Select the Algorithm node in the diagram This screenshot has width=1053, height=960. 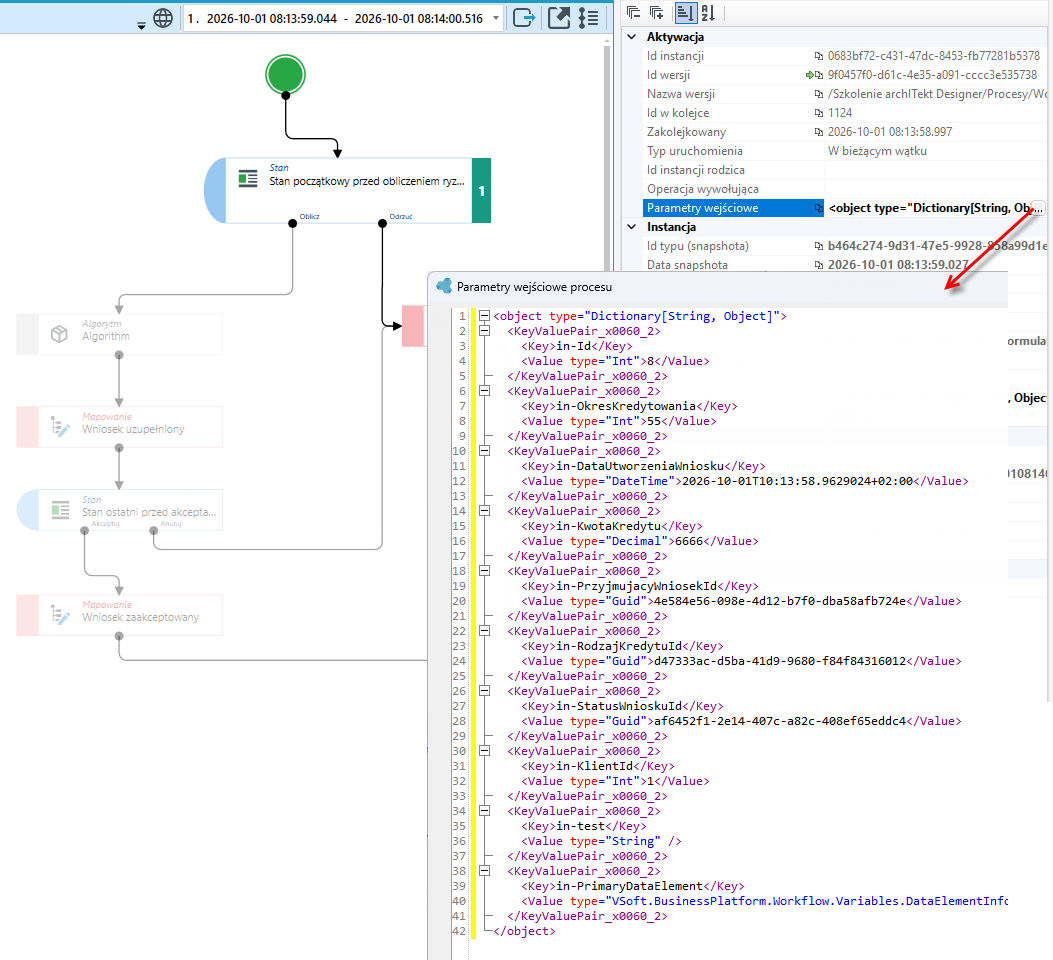120,334
